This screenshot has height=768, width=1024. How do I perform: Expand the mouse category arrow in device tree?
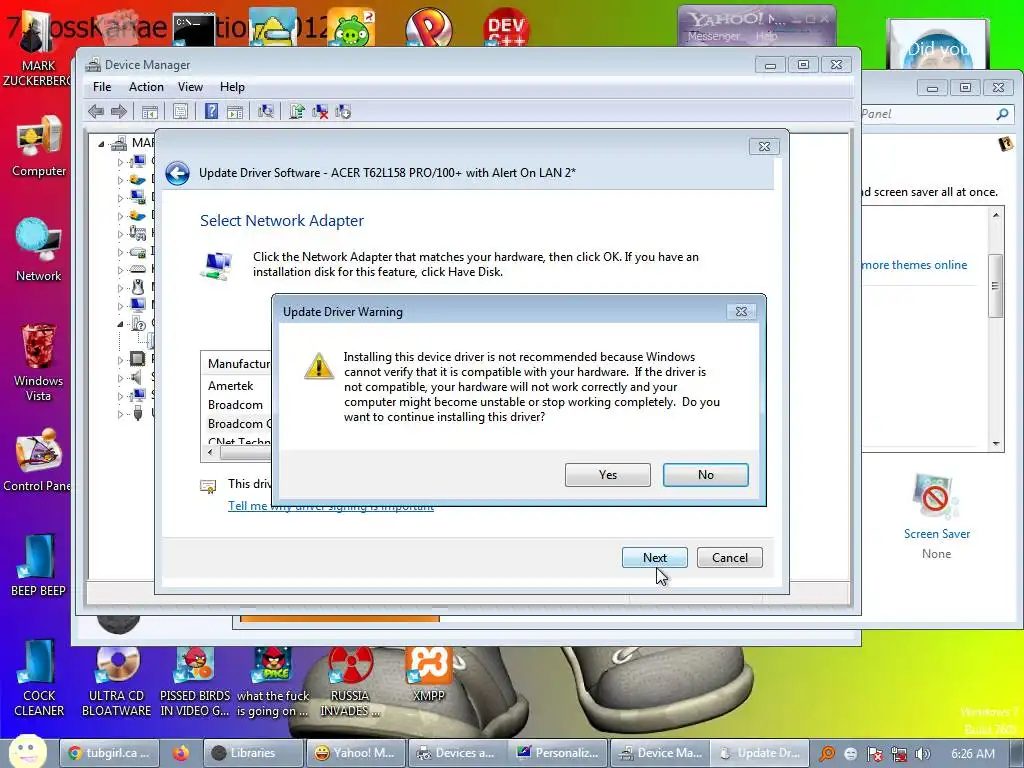click(x=120, y=287)
